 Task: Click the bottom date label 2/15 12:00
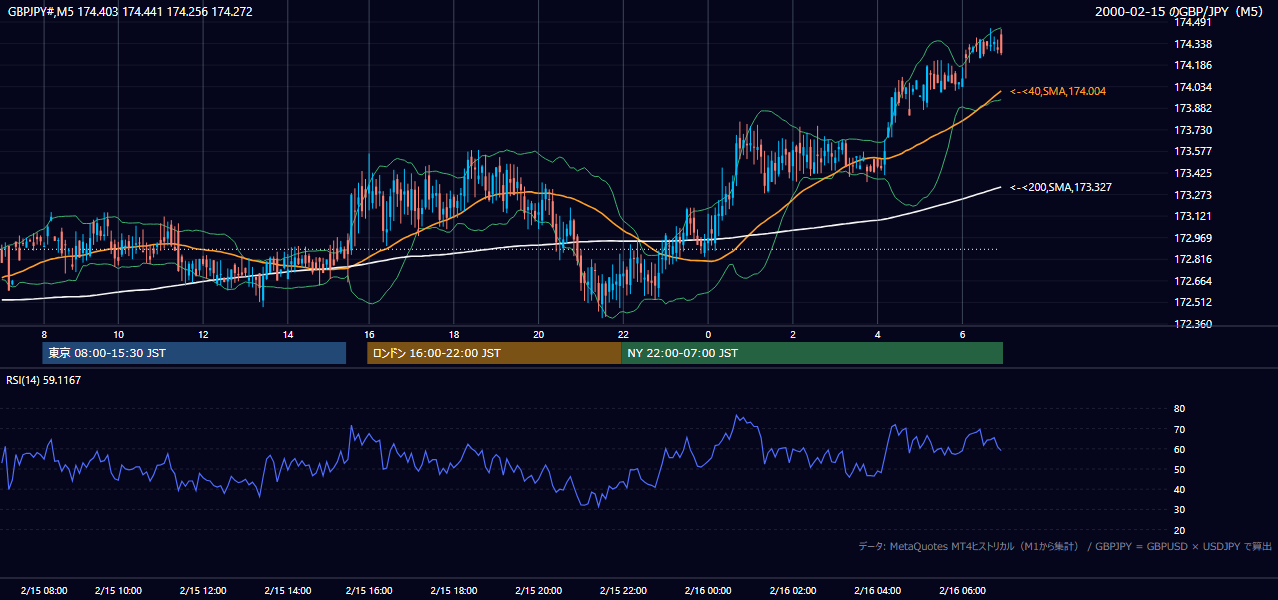point(203,591)
